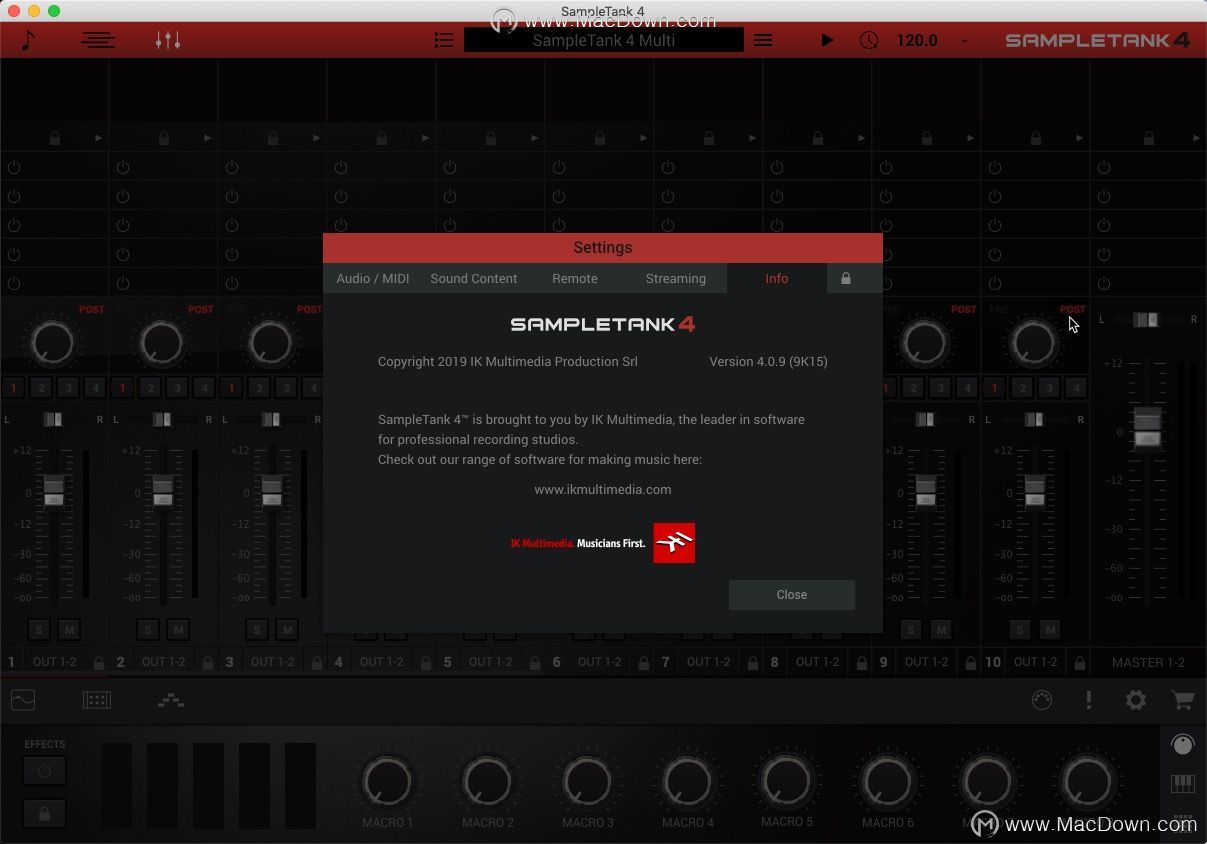
Task: Open the preset list icon left of the multi name
Action: pos(444,40)
